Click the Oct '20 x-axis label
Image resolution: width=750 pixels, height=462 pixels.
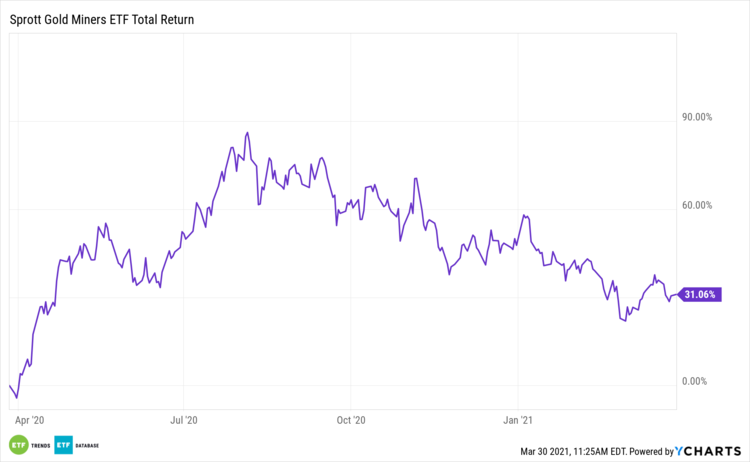[x=352, y=421]
